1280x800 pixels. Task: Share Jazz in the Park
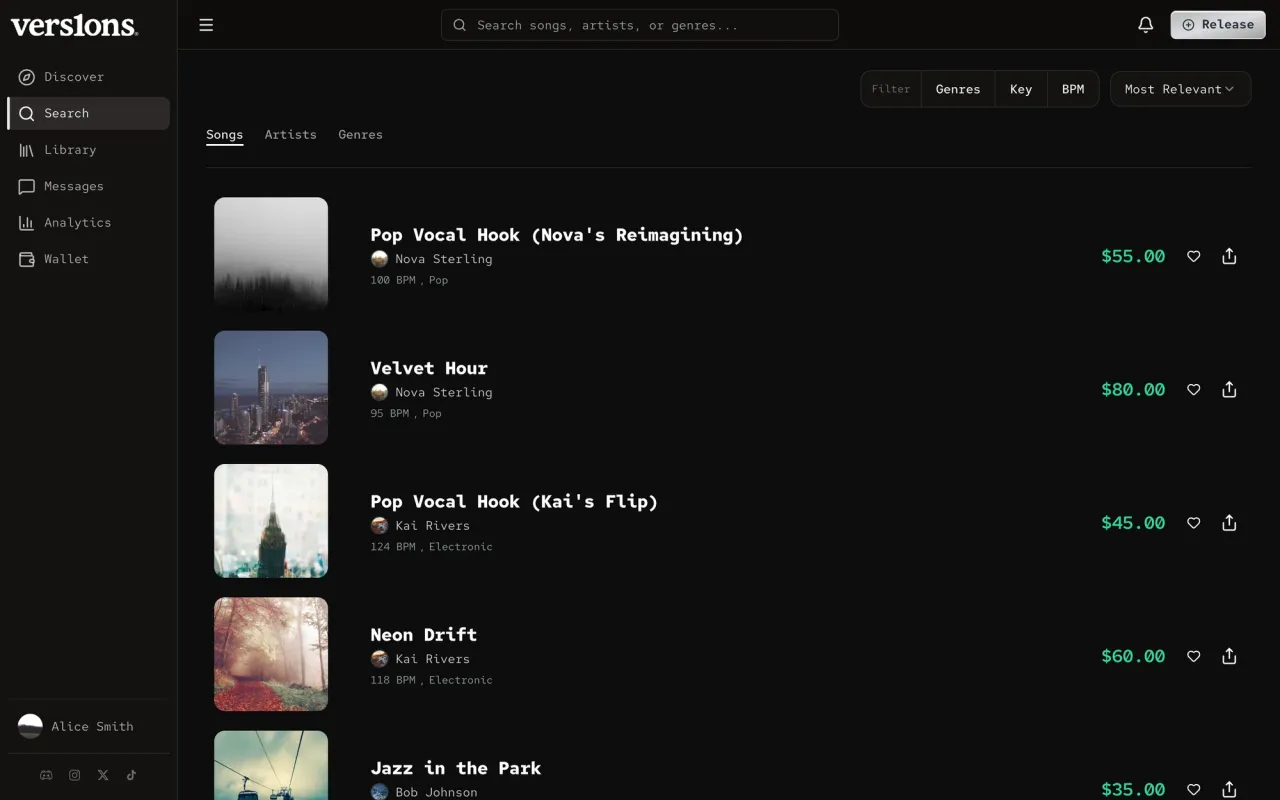(x=1229, y=789)
